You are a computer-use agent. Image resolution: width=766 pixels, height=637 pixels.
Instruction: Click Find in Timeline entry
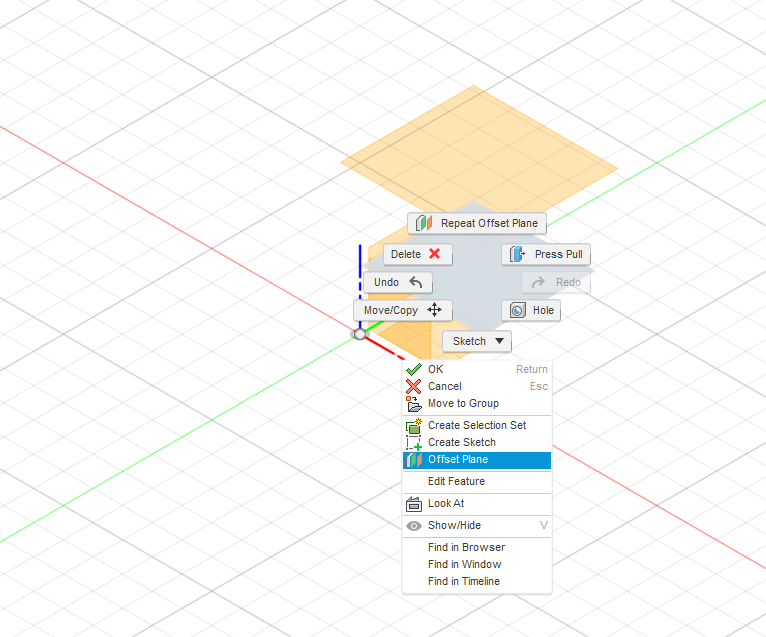click(463, 581)
